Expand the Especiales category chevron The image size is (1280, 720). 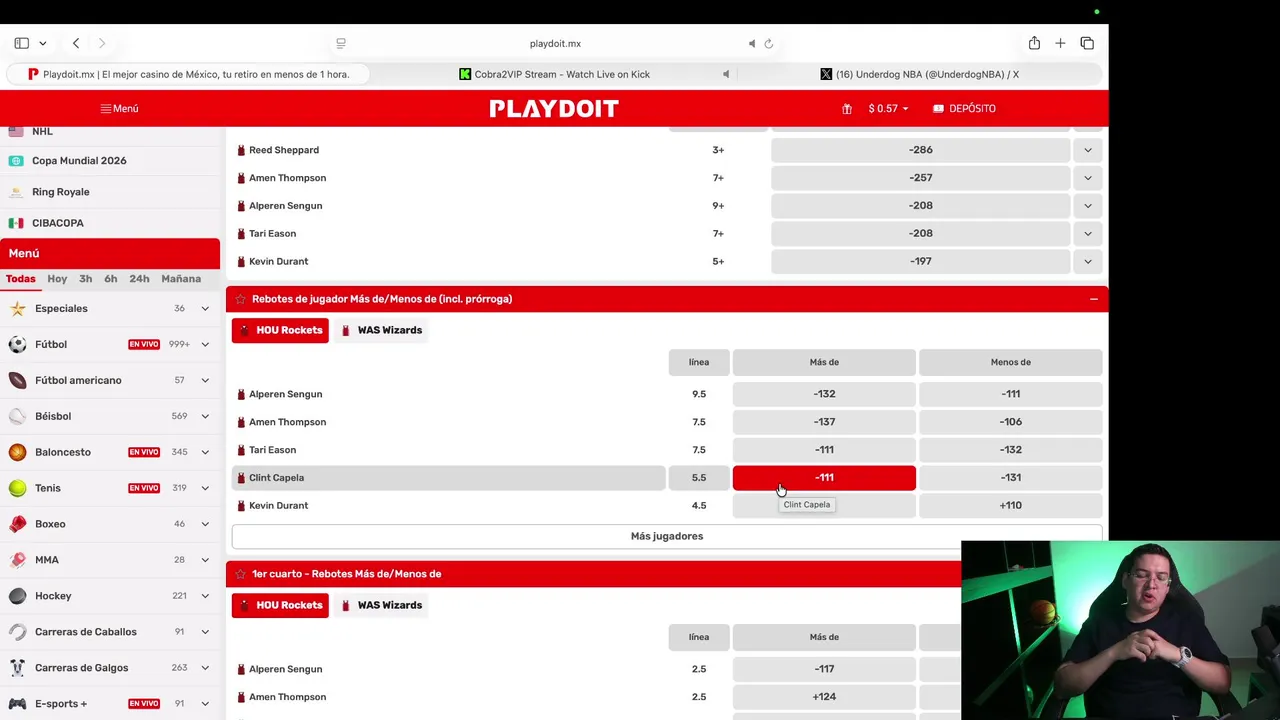click(205, 308)
